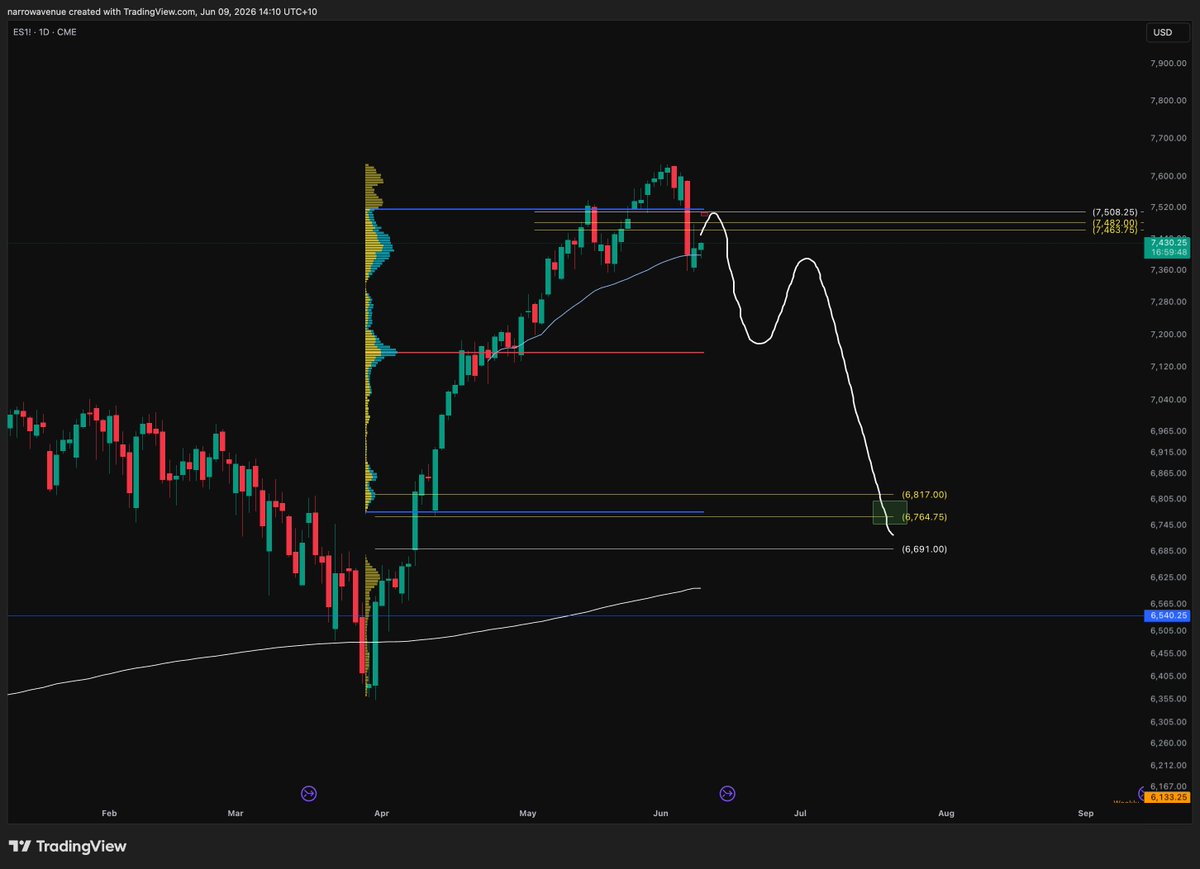This screenshot has height=869, width=1200.
Task: Click the 6,455.00 price axis label
Action: [1168, 653]
